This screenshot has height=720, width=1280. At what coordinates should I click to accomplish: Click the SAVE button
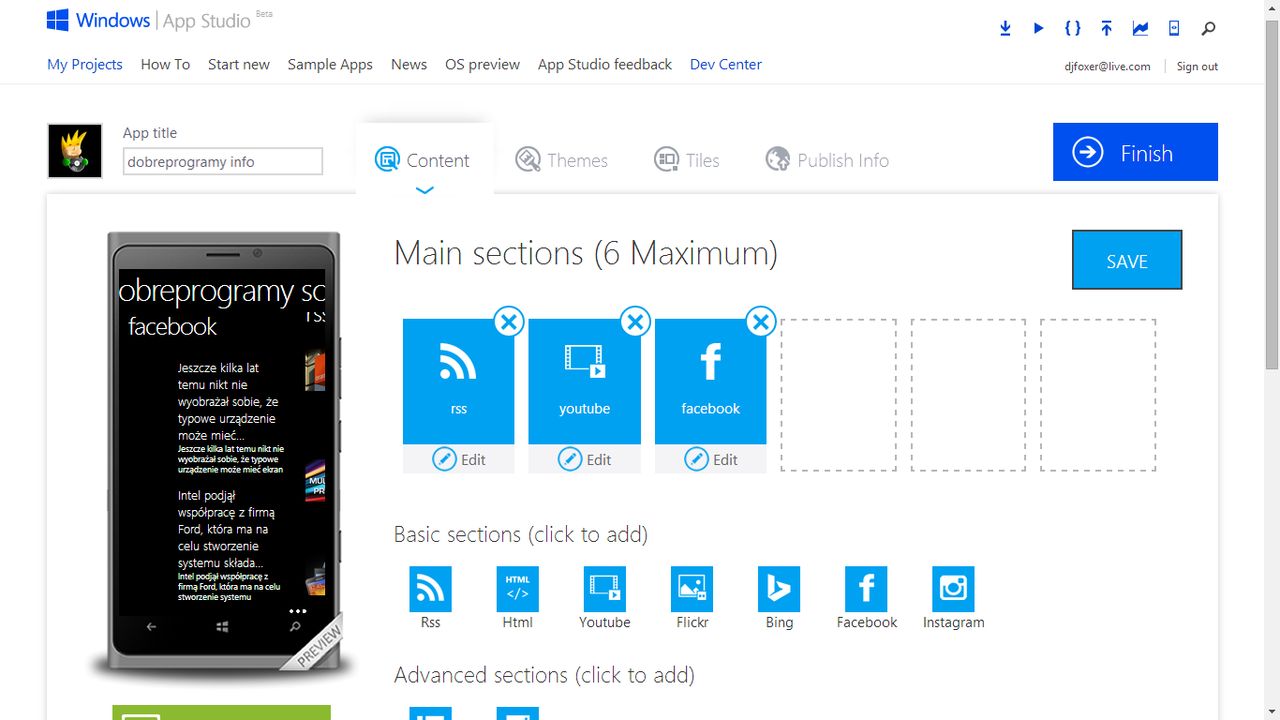click(1127, 260)
